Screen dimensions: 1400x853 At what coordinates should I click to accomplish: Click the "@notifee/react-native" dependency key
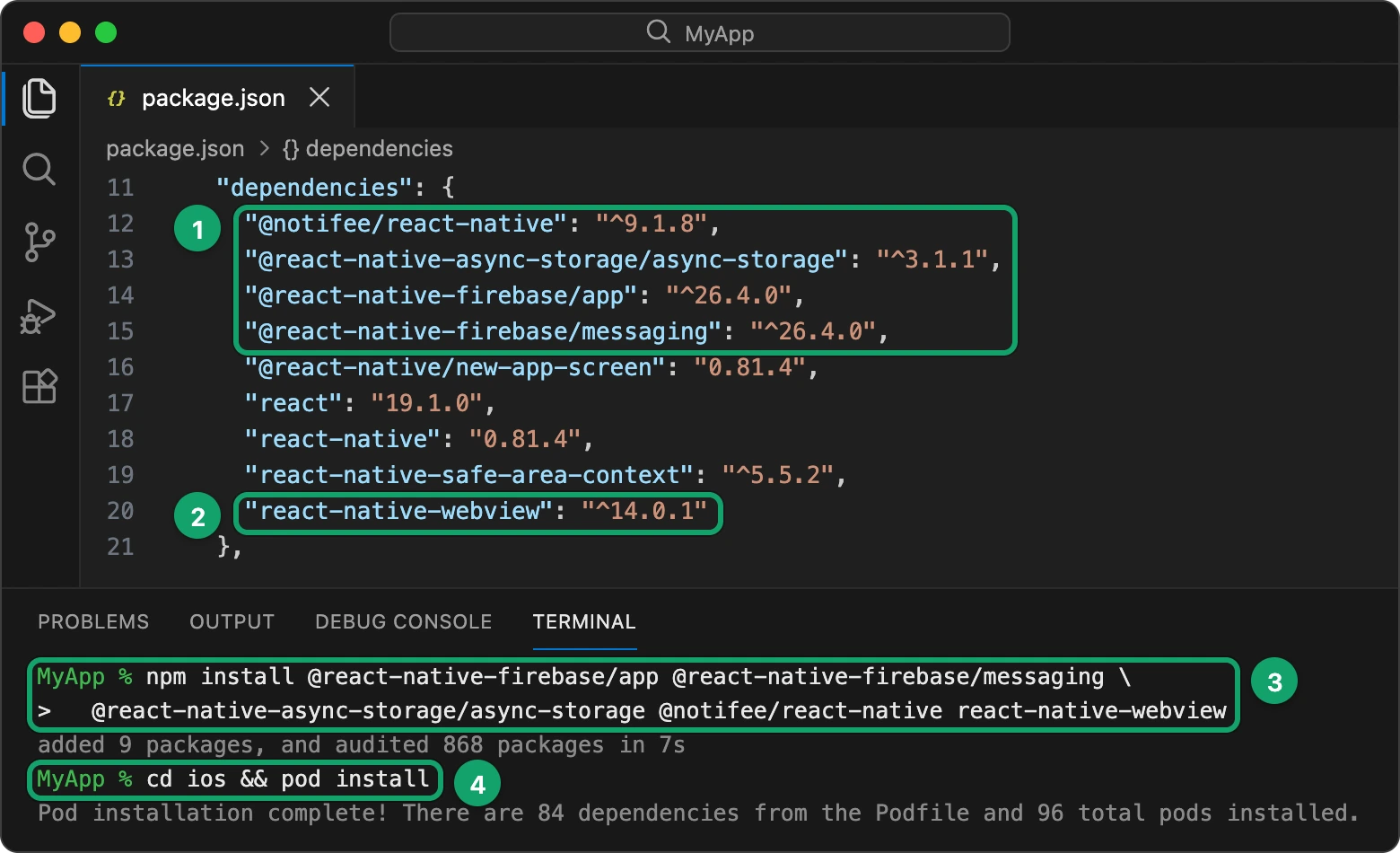point(406,224)
